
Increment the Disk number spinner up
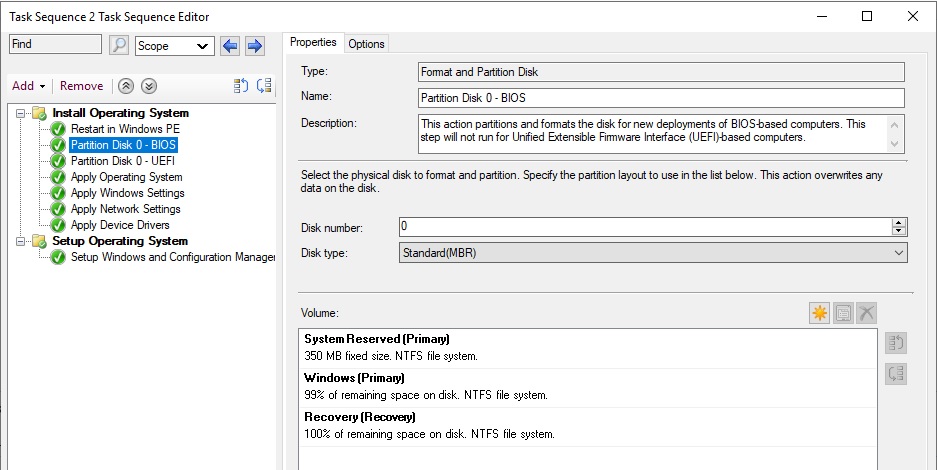(898, 223)
